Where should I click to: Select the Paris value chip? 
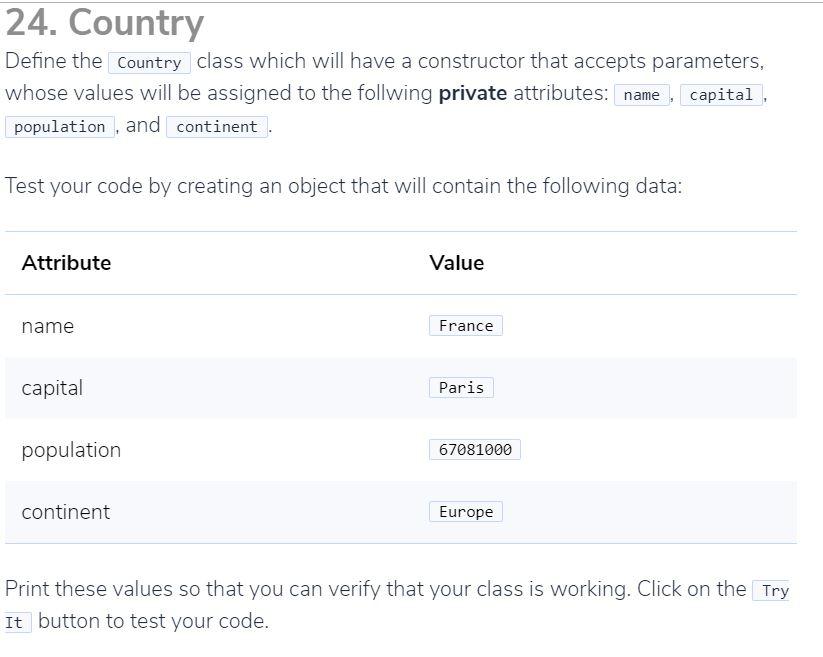click(x=461, y=387)
